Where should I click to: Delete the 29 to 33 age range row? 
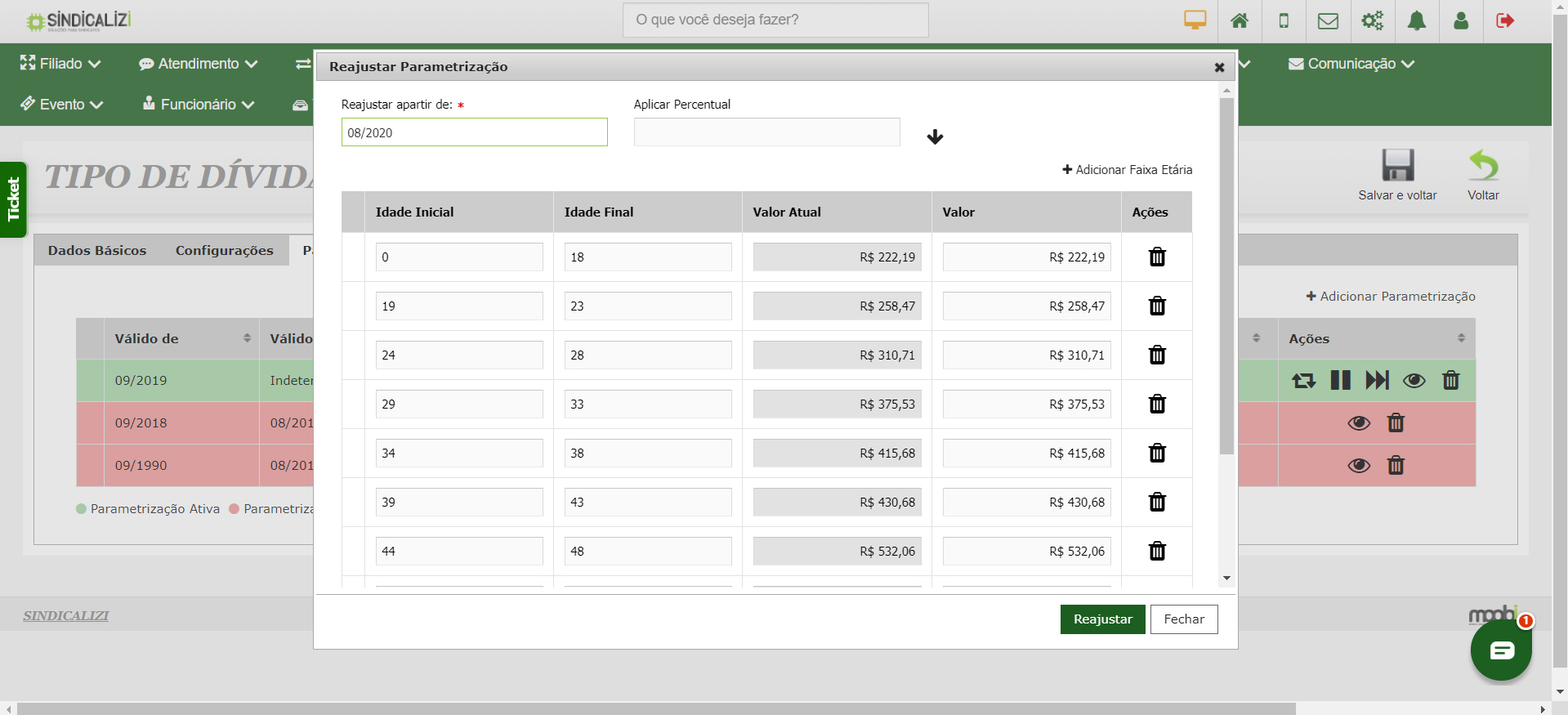tap(1157, 404)
